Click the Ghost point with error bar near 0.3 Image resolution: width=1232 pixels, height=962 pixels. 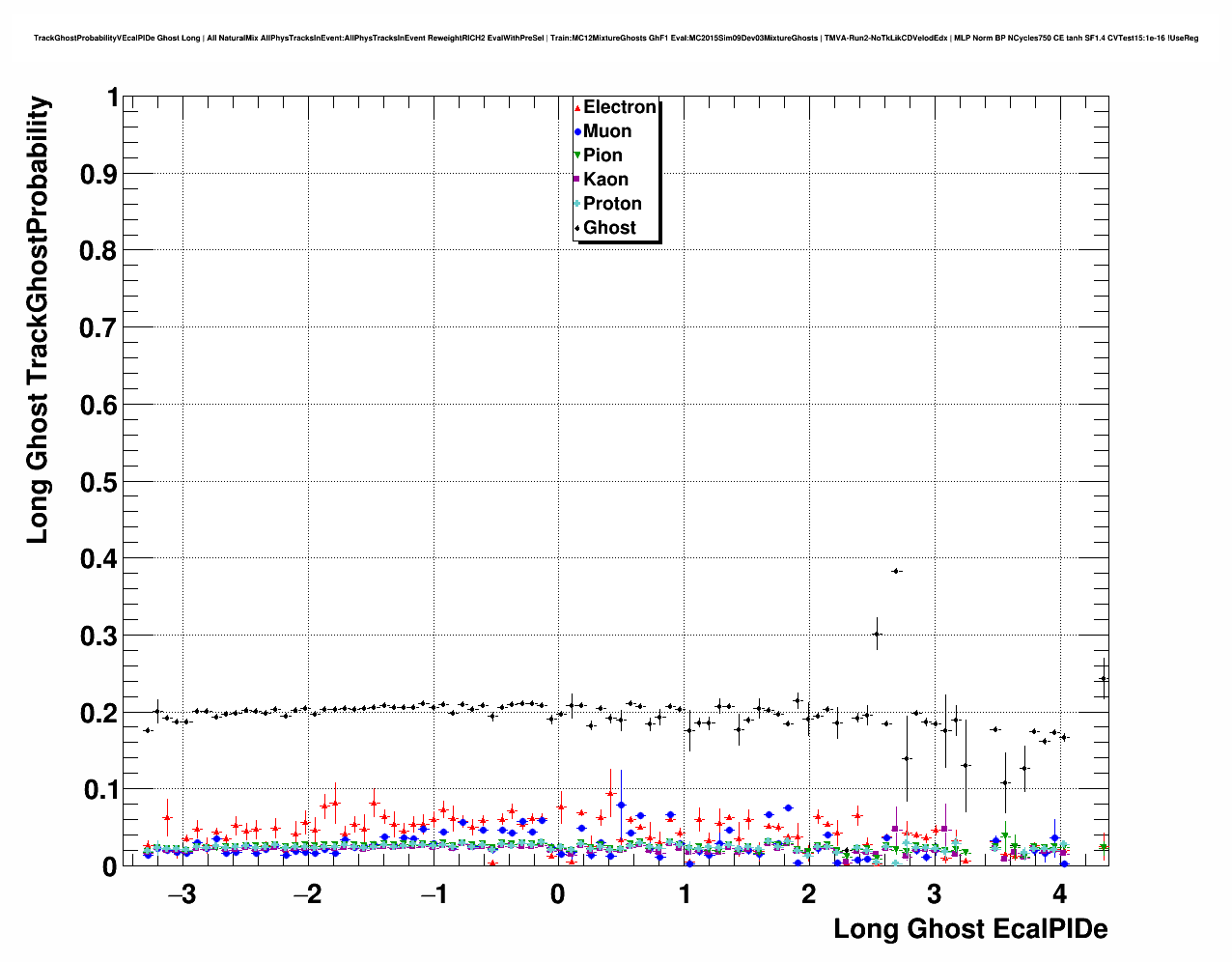click(x=877, y=634)
